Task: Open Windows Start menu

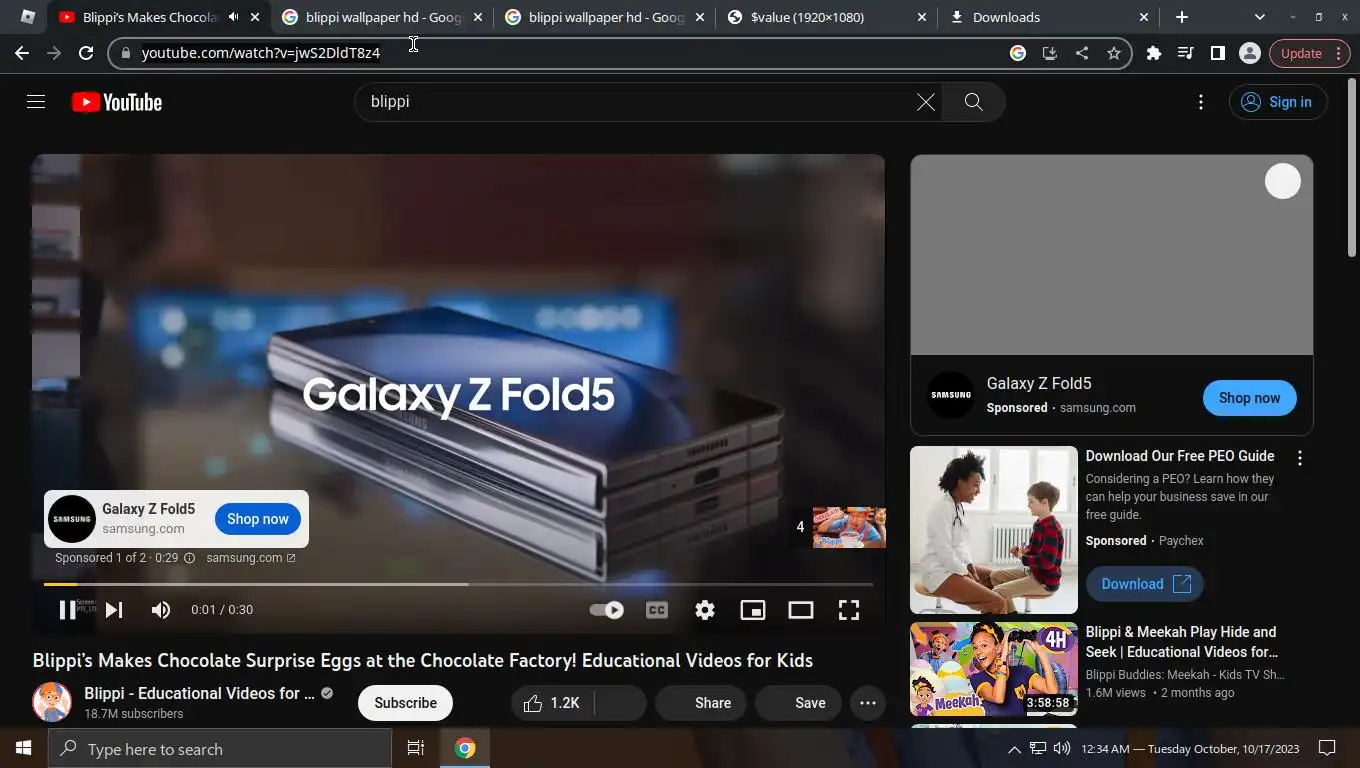Action: pyautogui.click(x=23, y=748)
